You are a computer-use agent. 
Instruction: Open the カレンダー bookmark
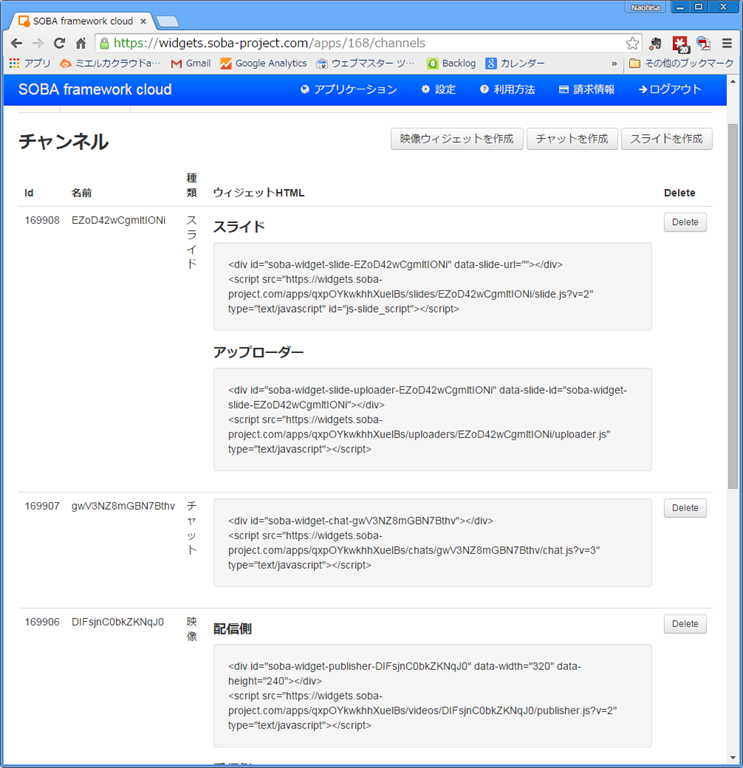[515, 63]
